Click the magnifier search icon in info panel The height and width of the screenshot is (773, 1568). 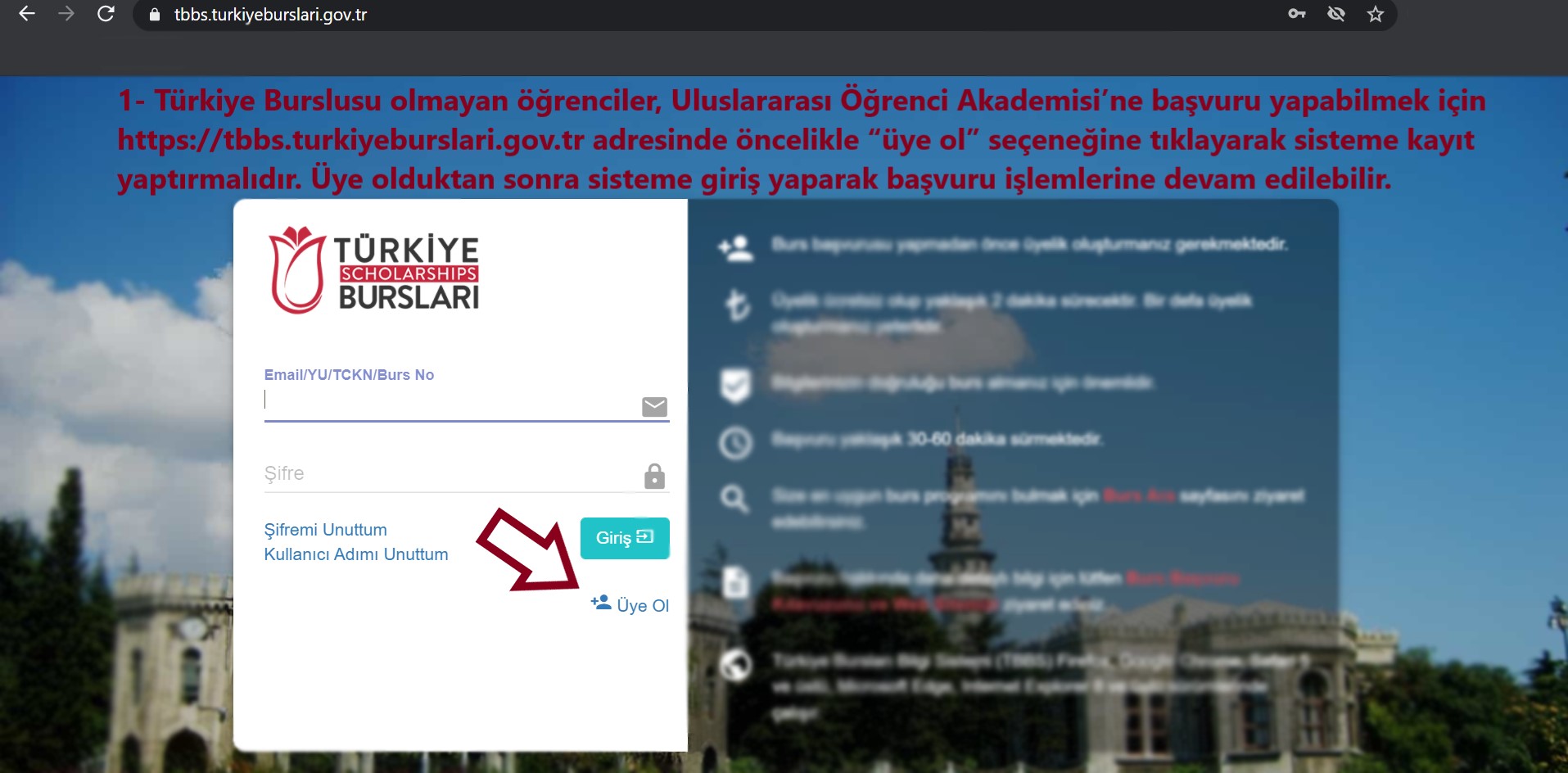(734, 498)
